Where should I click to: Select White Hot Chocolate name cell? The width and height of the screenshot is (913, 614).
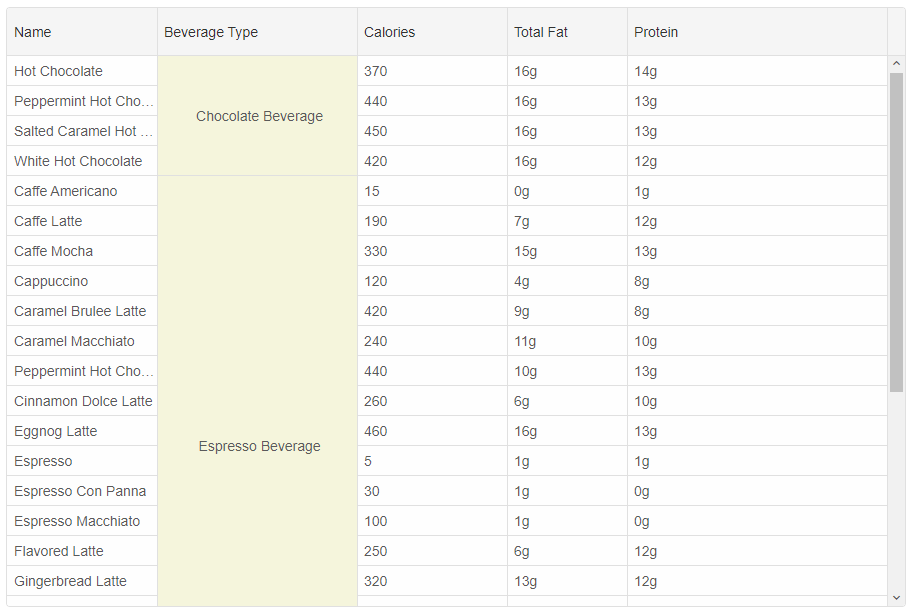pyautogui.click(x=82, y=161)
